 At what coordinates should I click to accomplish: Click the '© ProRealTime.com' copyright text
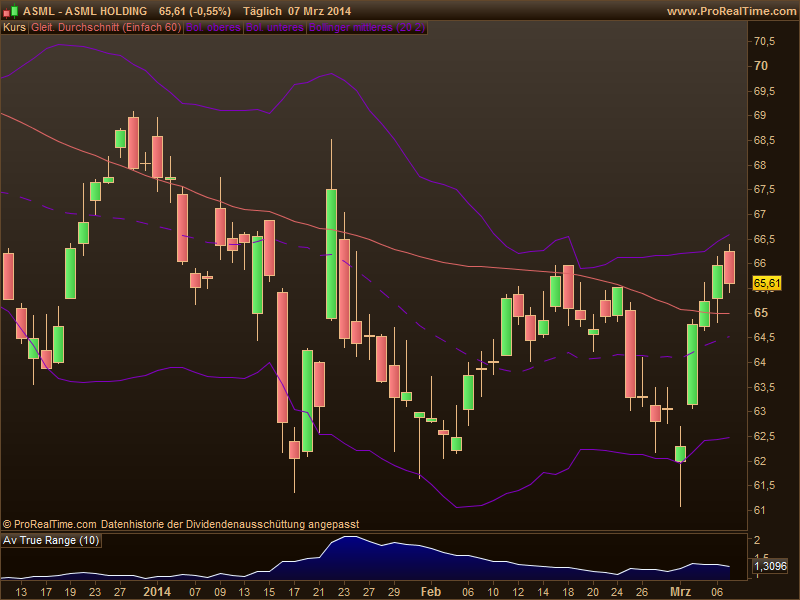49,524
